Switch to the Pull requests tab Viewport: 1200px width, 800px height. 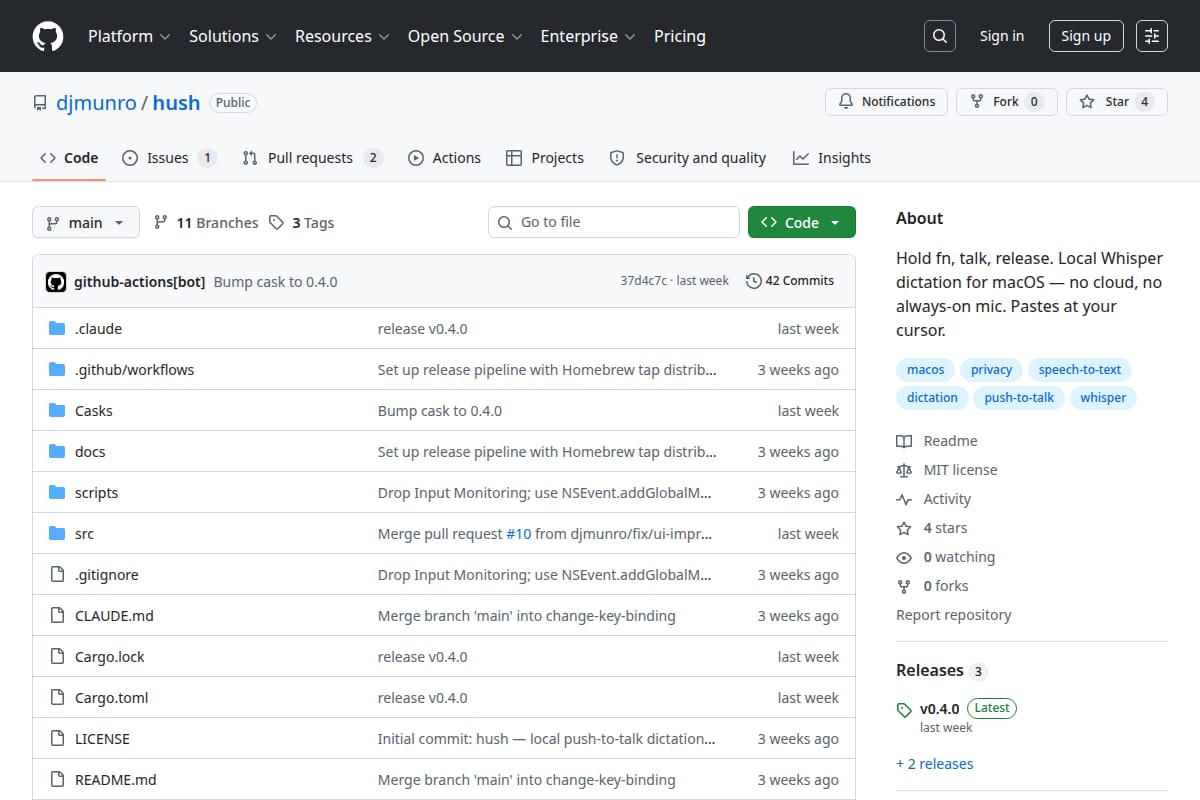pyautogui.click(x=312, y=158)
